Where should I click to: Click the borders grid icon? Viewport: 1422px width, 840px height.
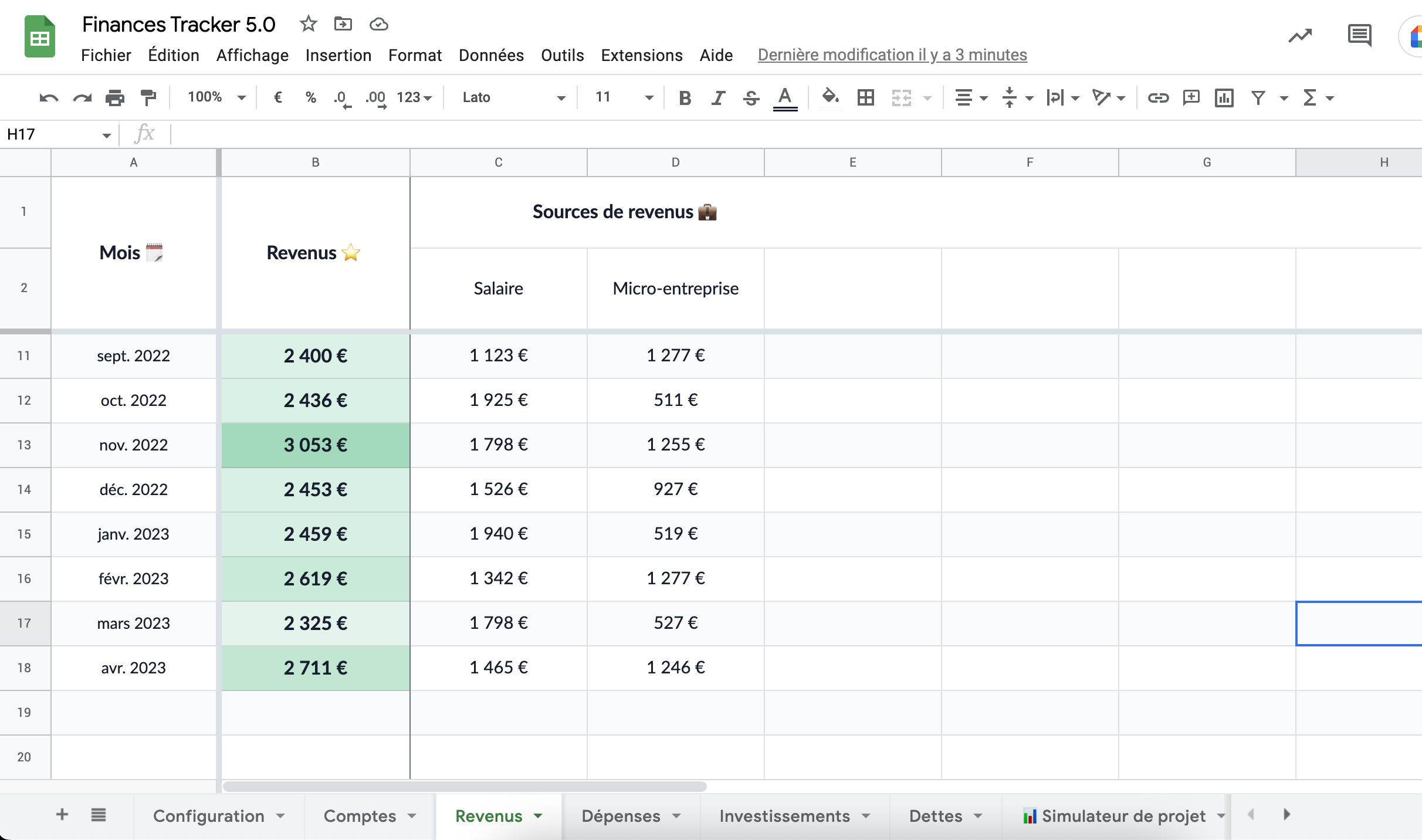coord(866,97)
